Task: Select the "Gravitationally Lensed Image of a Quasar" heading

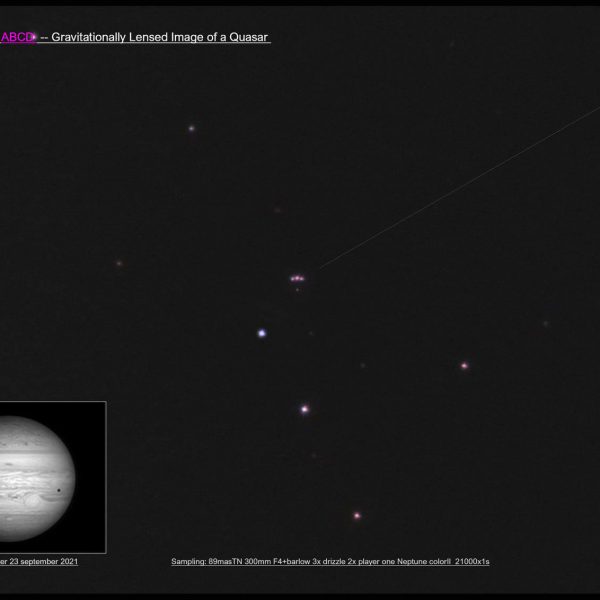Action: (x=160, y=37)
